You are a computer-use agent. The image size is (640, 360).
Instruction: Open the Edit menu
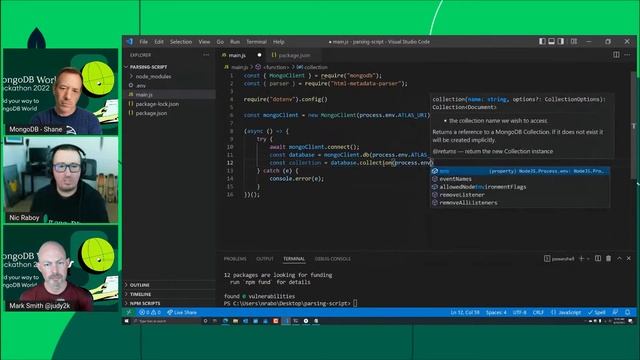[x=159, y=42]
